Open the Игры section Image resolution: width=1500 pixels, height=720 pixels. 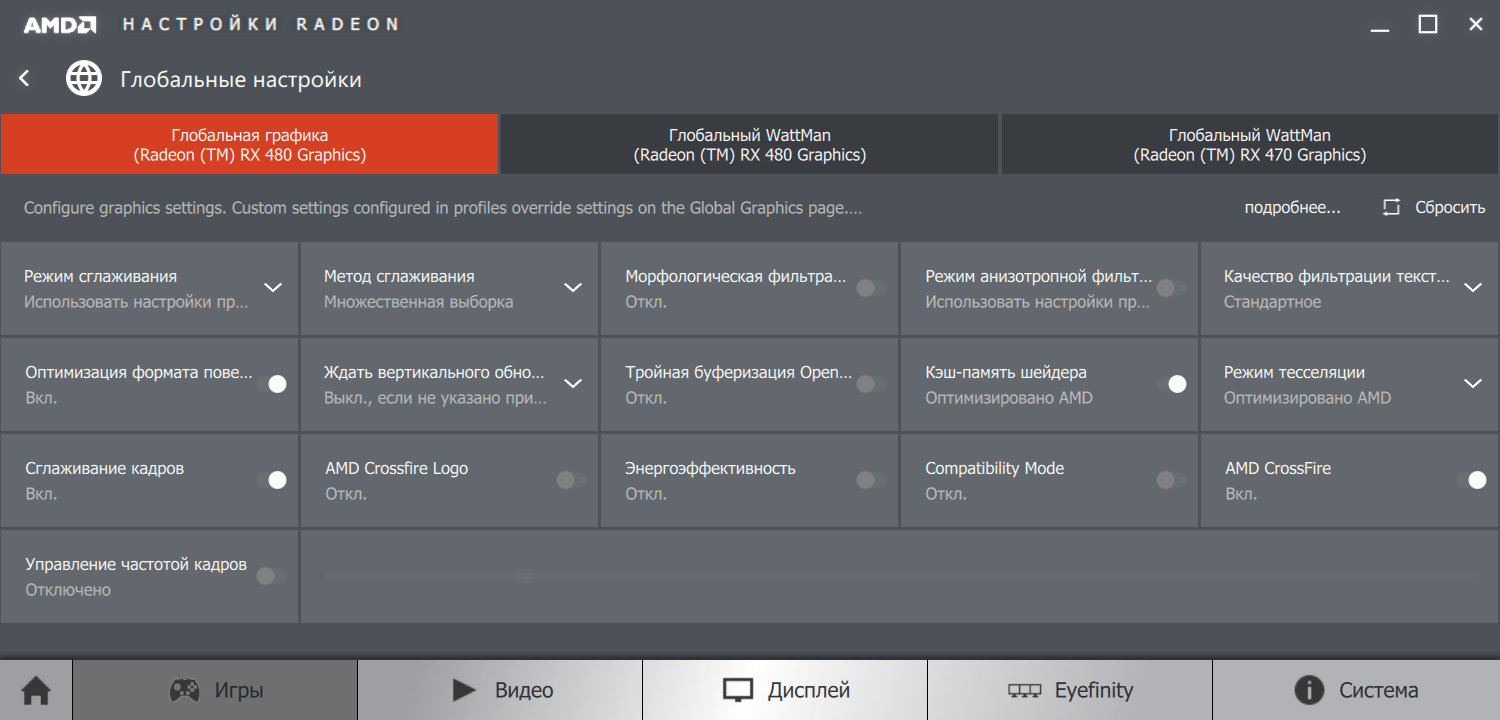click(215, 690)
